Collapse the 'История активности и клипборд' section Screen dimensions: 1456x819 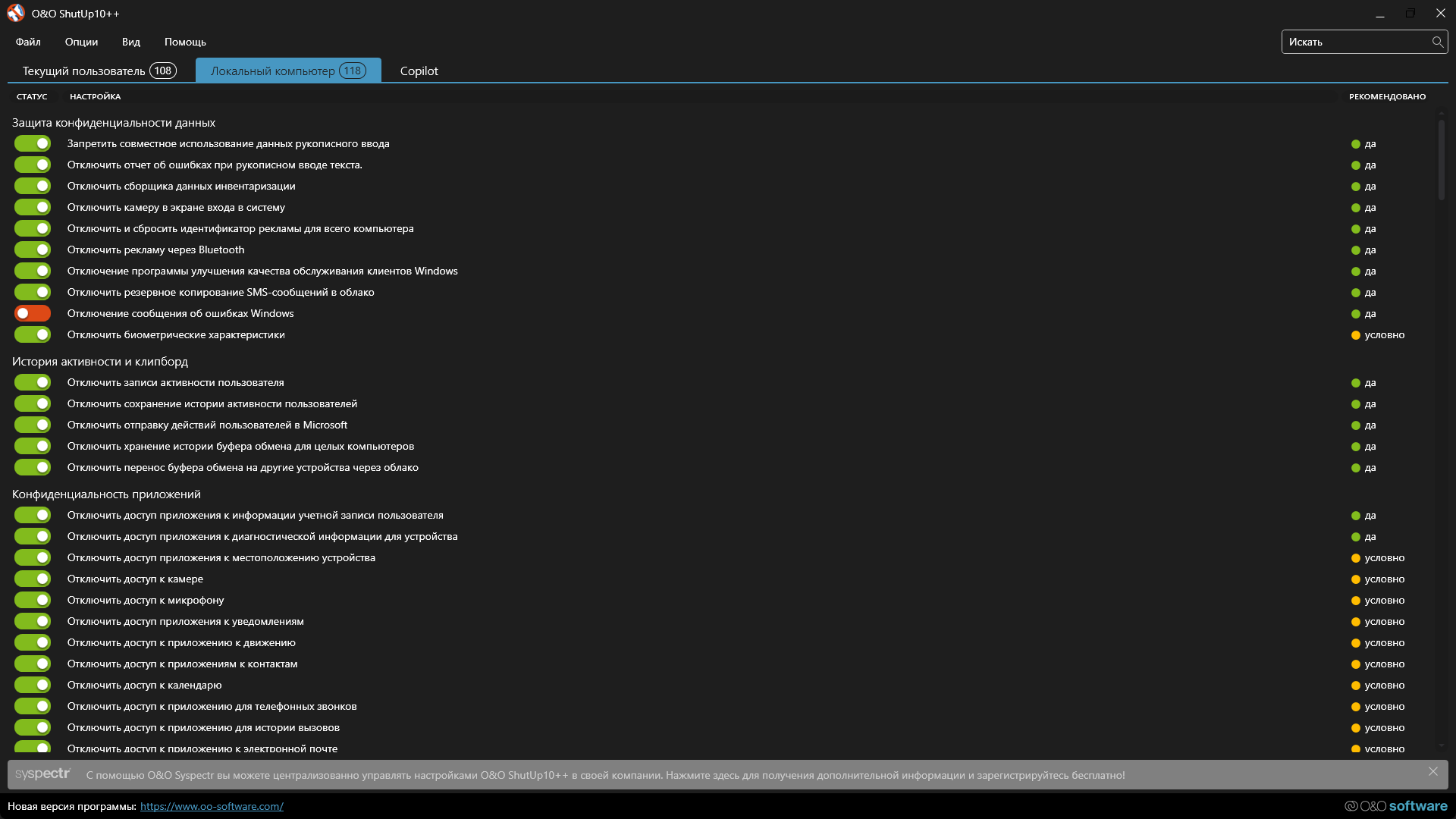[x=100, y=362]
